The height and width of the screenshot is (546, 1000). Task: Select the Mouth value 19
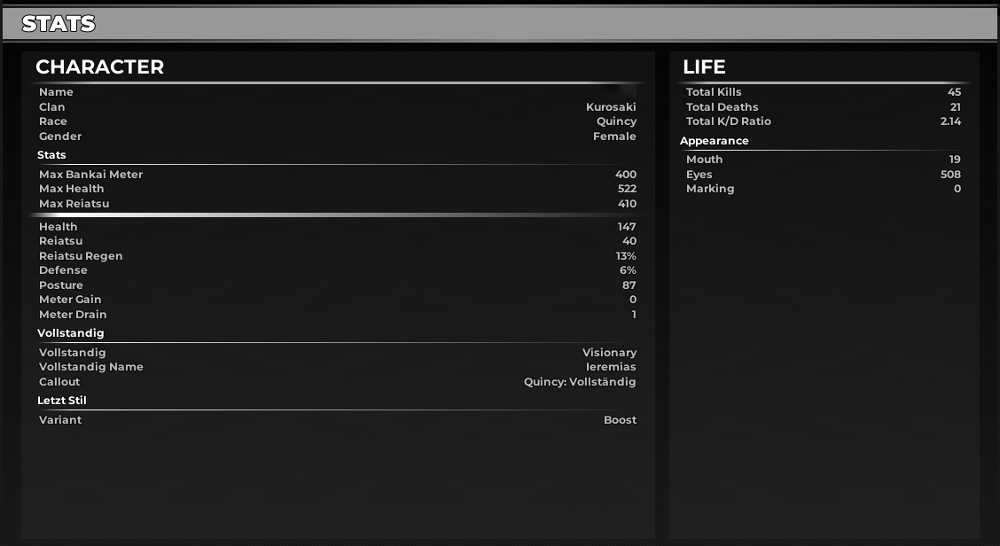click(x=955, y=159)
